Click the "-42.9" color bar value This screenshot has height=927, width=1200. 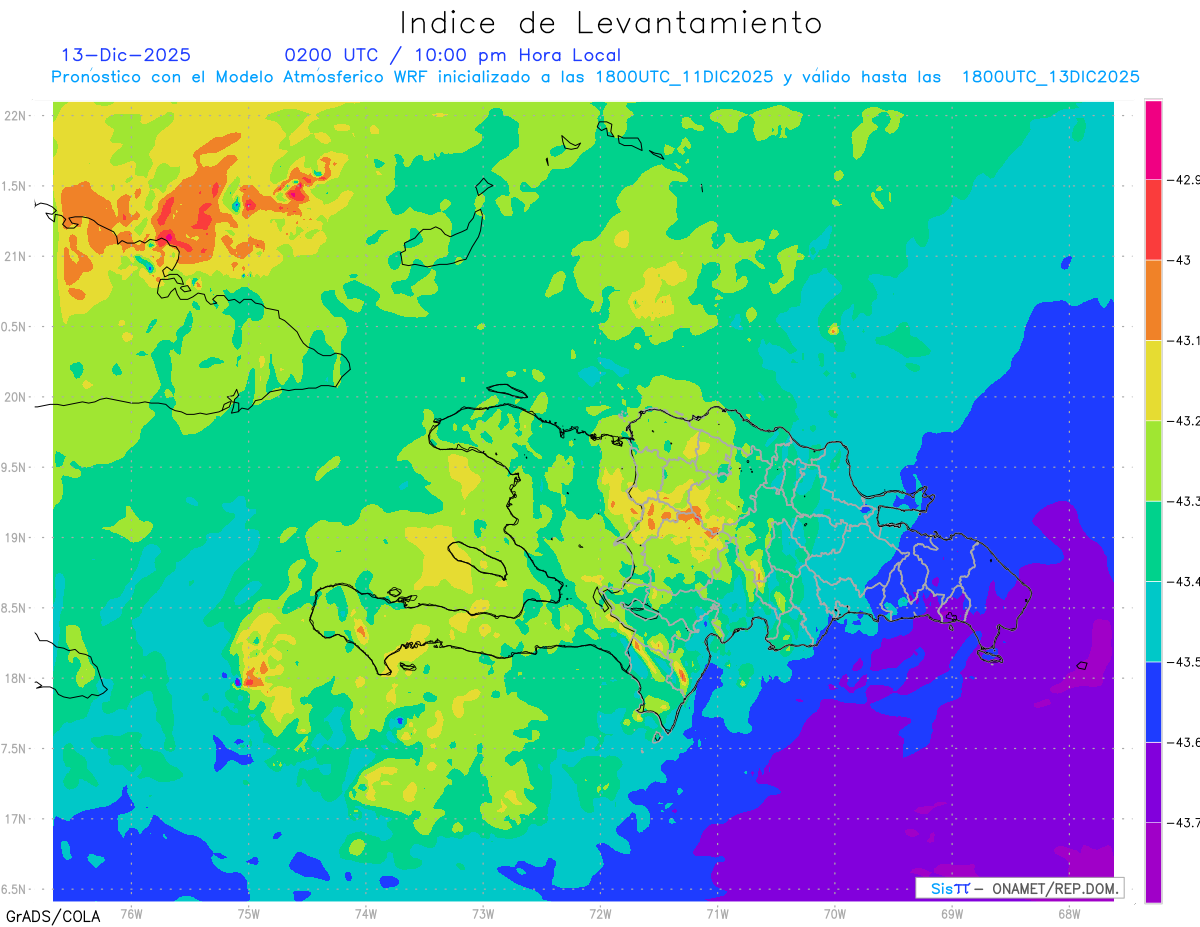pyautogui.click(x=1184, y=180)
